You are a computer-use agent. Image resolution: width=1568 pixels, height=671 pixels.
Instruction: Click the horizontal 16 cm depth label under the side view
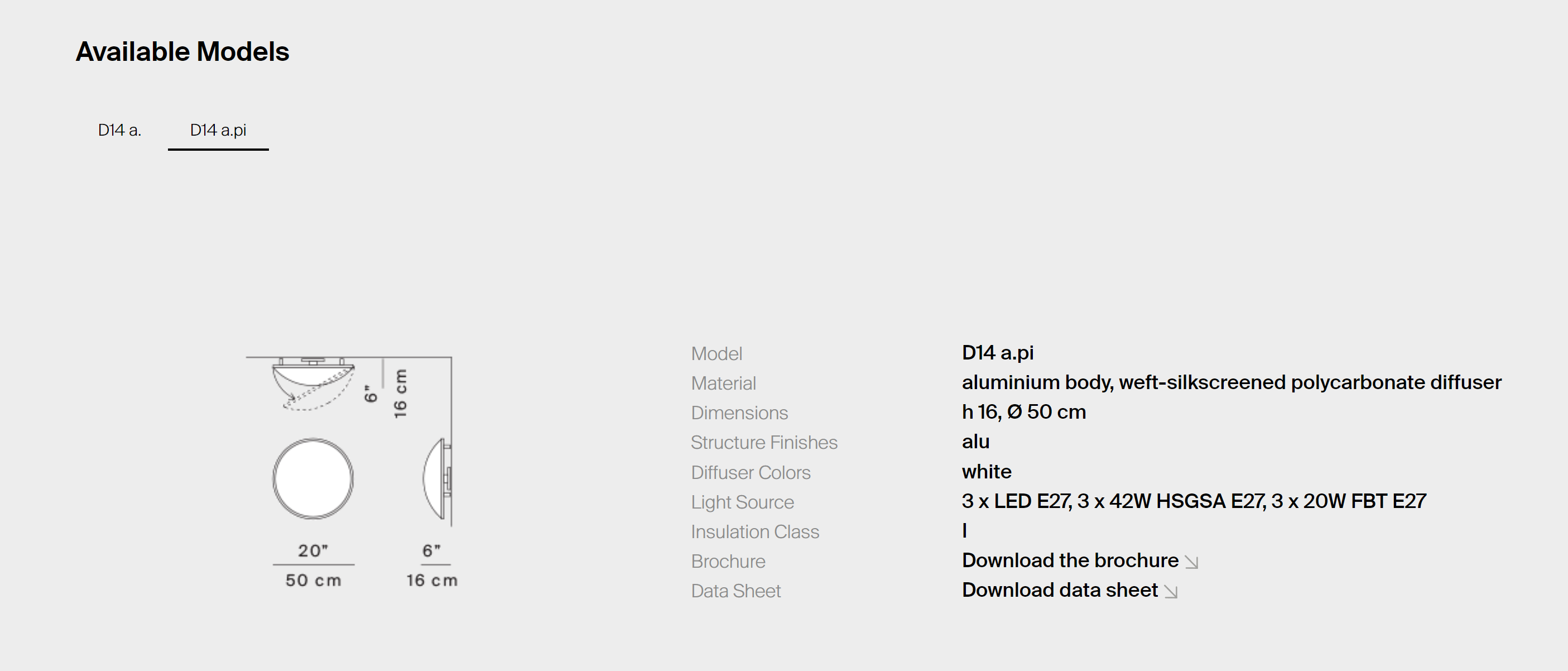pos(431,580)
